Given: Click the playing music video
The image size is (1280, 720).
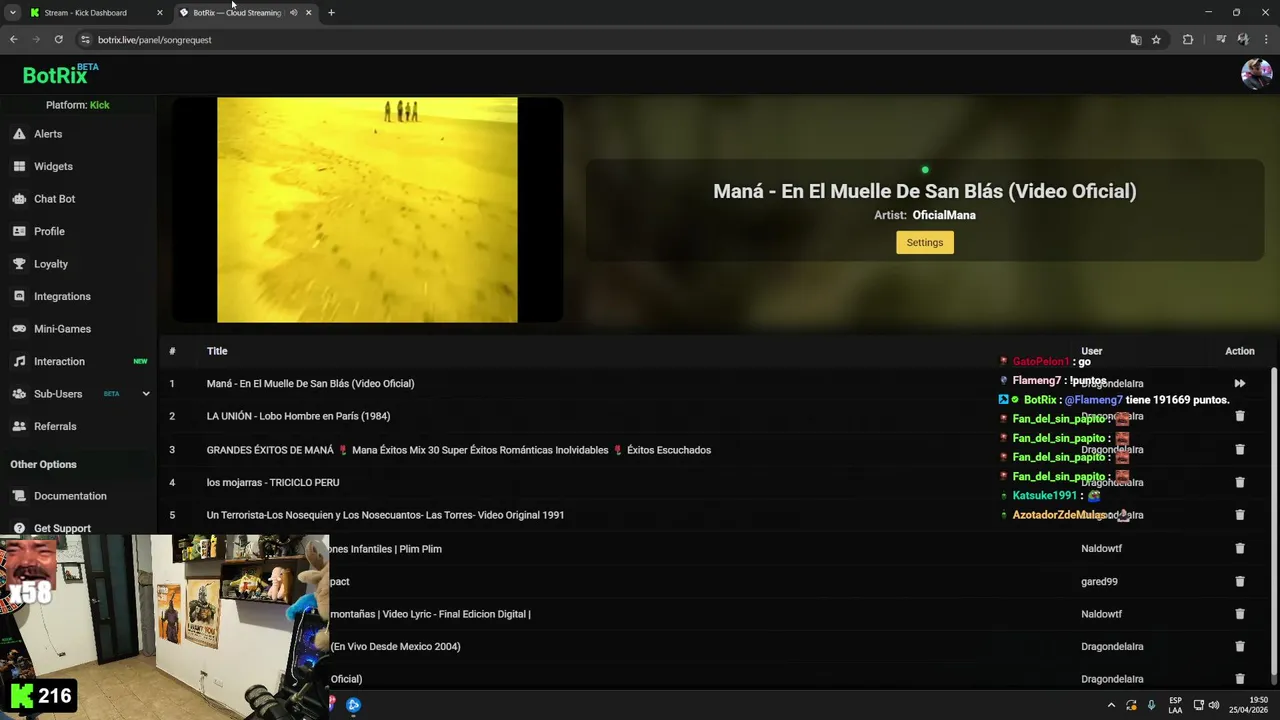Looking at the screenshot, I should 367,210.
